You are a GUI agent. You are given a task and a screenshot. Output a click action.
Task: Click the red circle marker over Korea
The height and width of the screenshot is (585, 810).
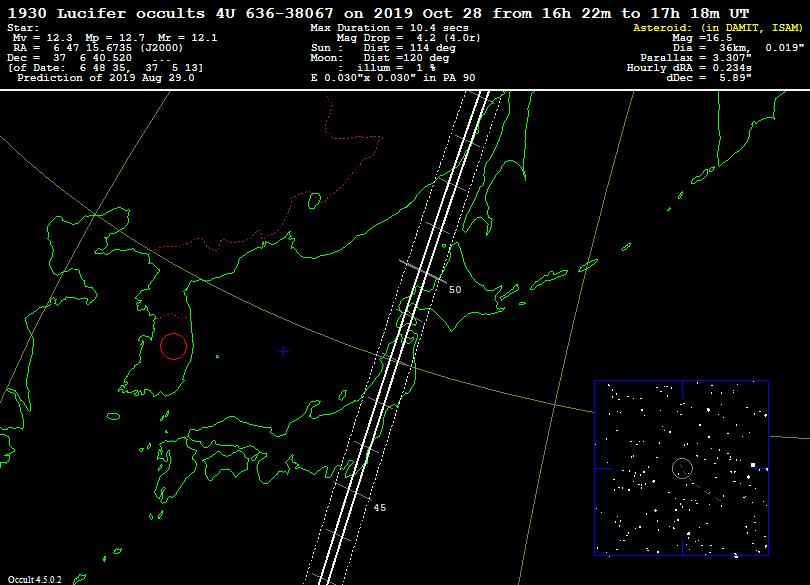174,346
